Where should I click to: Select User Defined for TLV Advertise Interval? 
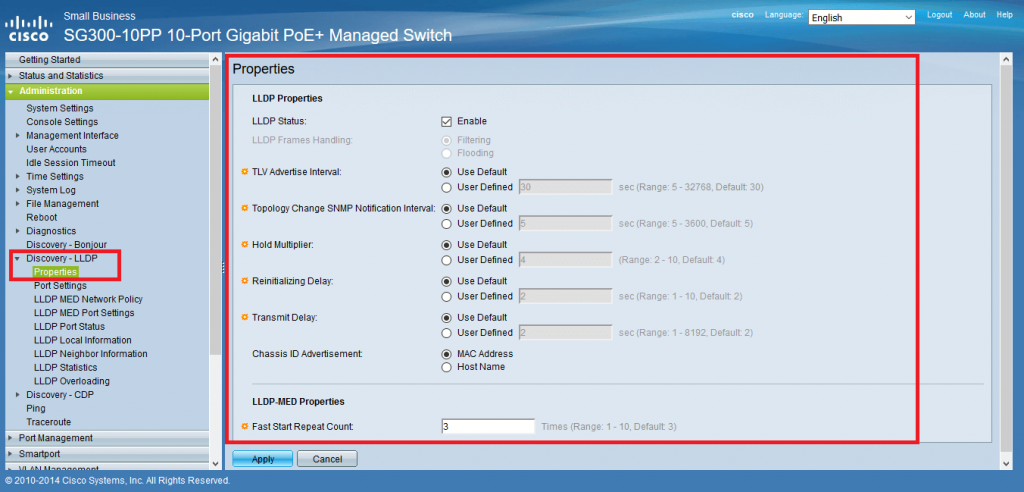coord(447,188)
